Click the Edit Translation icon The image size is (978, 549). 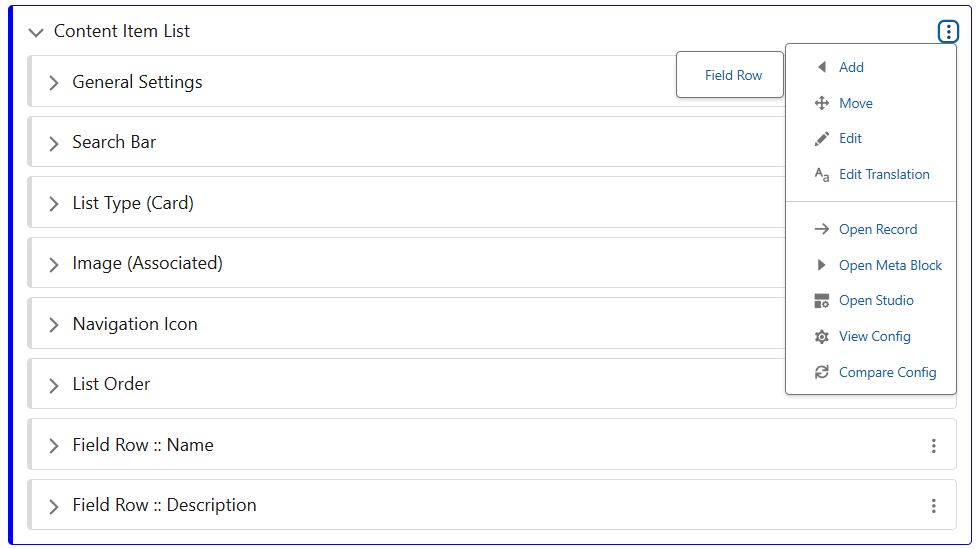(x=822, y=175)
